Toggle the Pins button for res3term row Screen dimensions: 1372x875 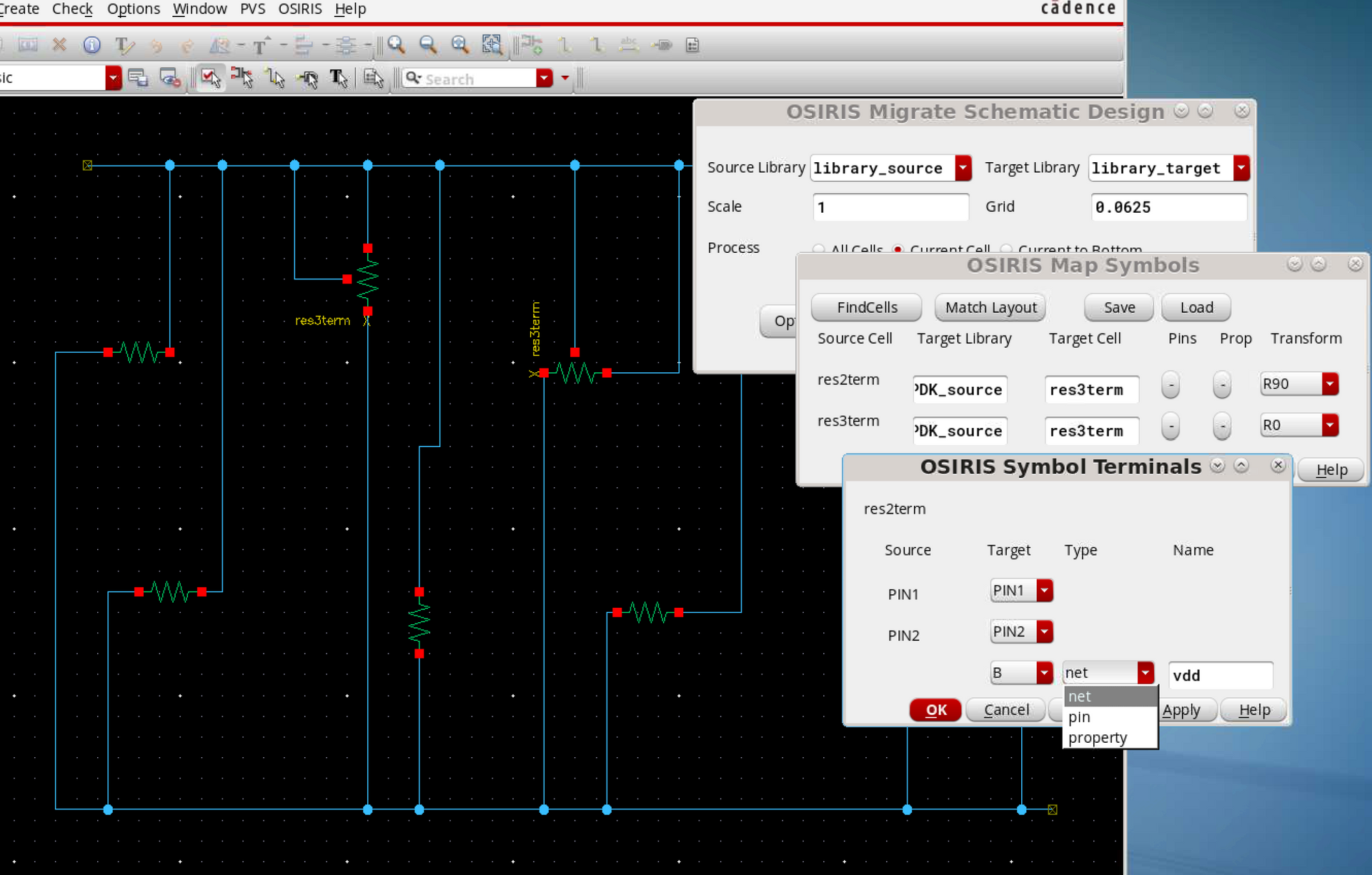[x=1170, y=426]
